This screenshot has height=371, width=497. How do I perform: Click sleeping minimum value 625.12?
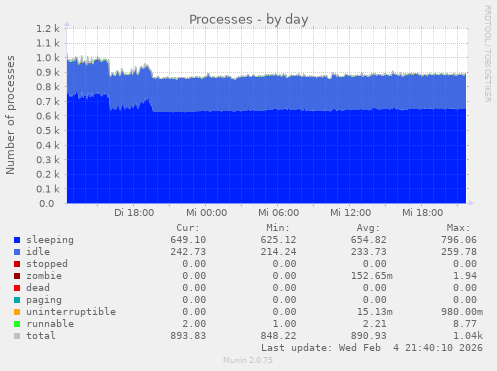[x=278, y=240]
